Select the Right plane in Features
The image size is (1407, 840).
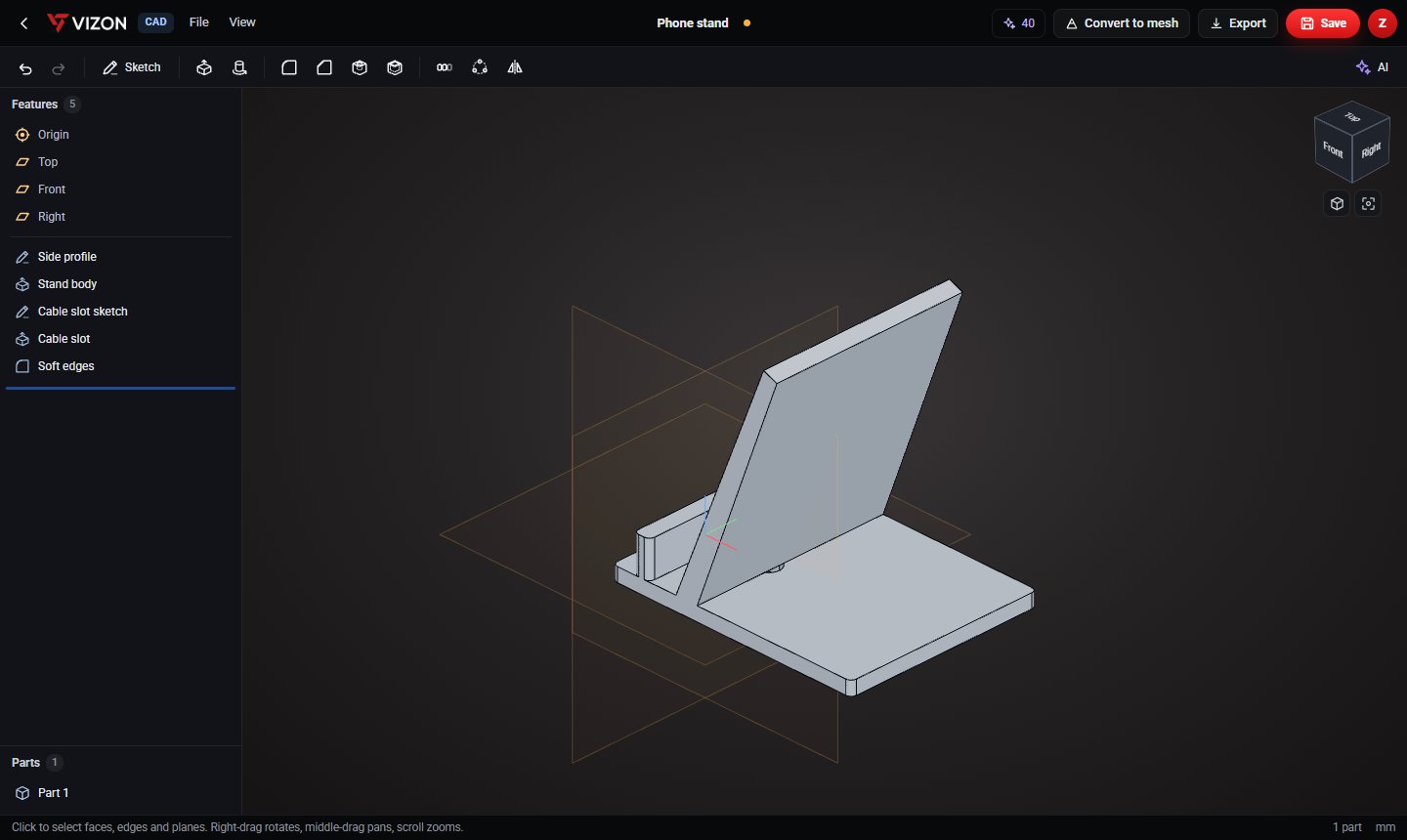(x=121, y=217)
